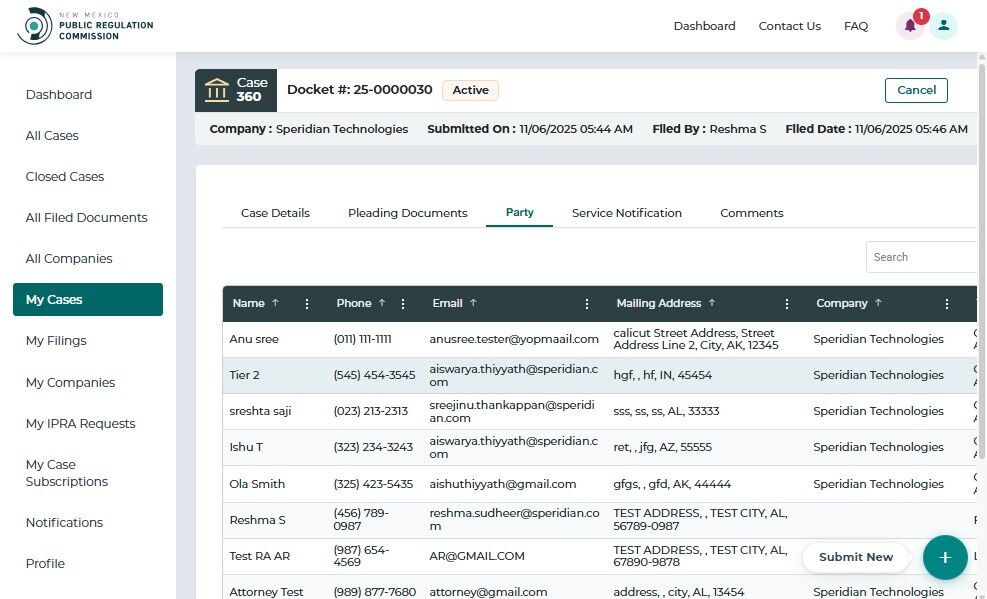Switch to the Pleading Documents tab
The image size is (987, 599).
point(408,213)
